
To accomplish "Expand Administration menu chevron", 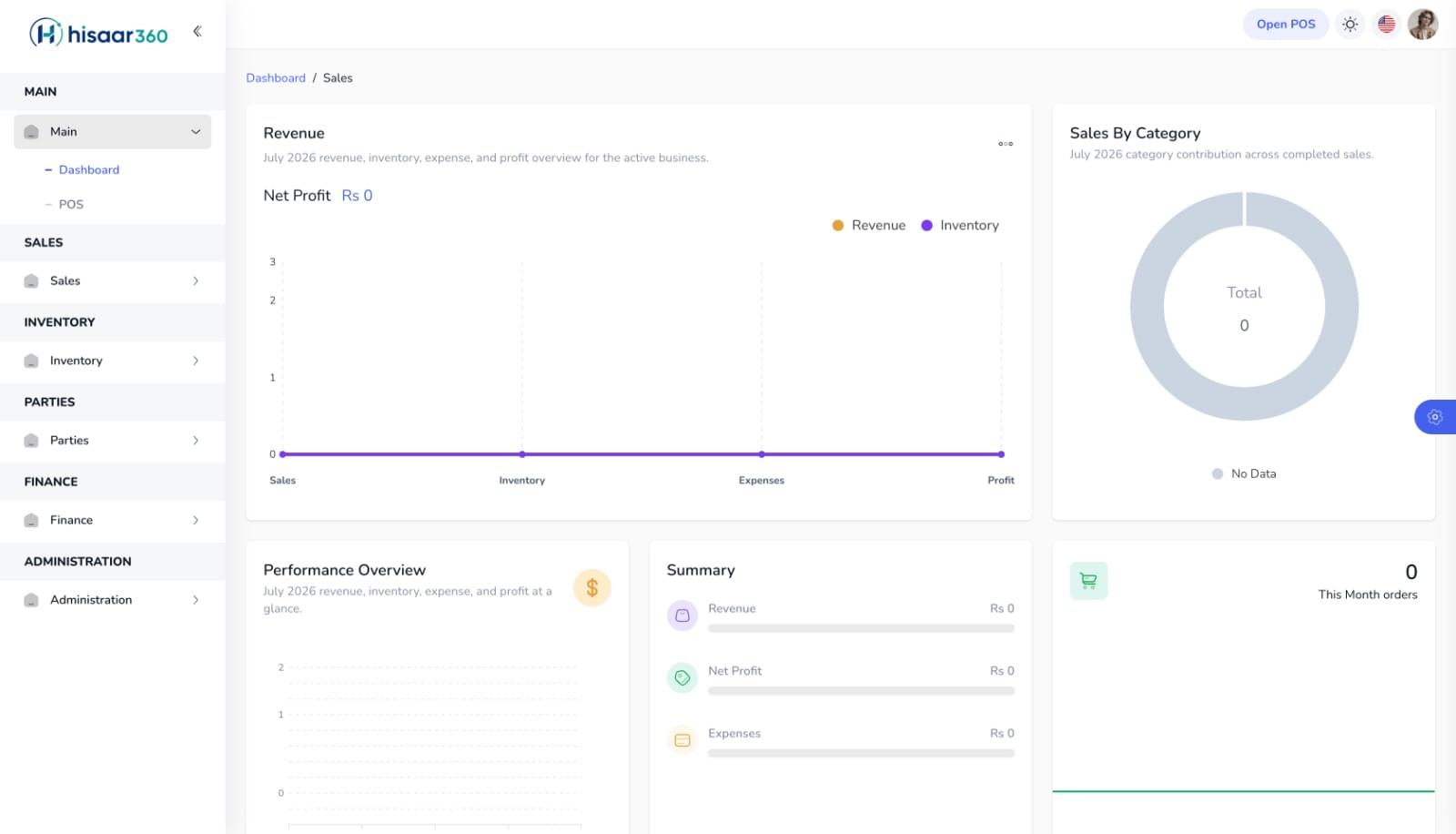I will (196, 600).
